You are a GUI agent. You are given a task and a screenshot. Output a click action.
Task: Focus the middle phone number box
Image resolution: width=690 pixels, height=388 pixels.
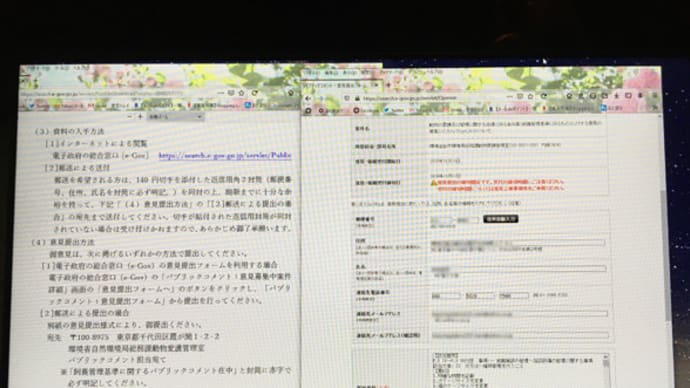[x=480, y=296]
